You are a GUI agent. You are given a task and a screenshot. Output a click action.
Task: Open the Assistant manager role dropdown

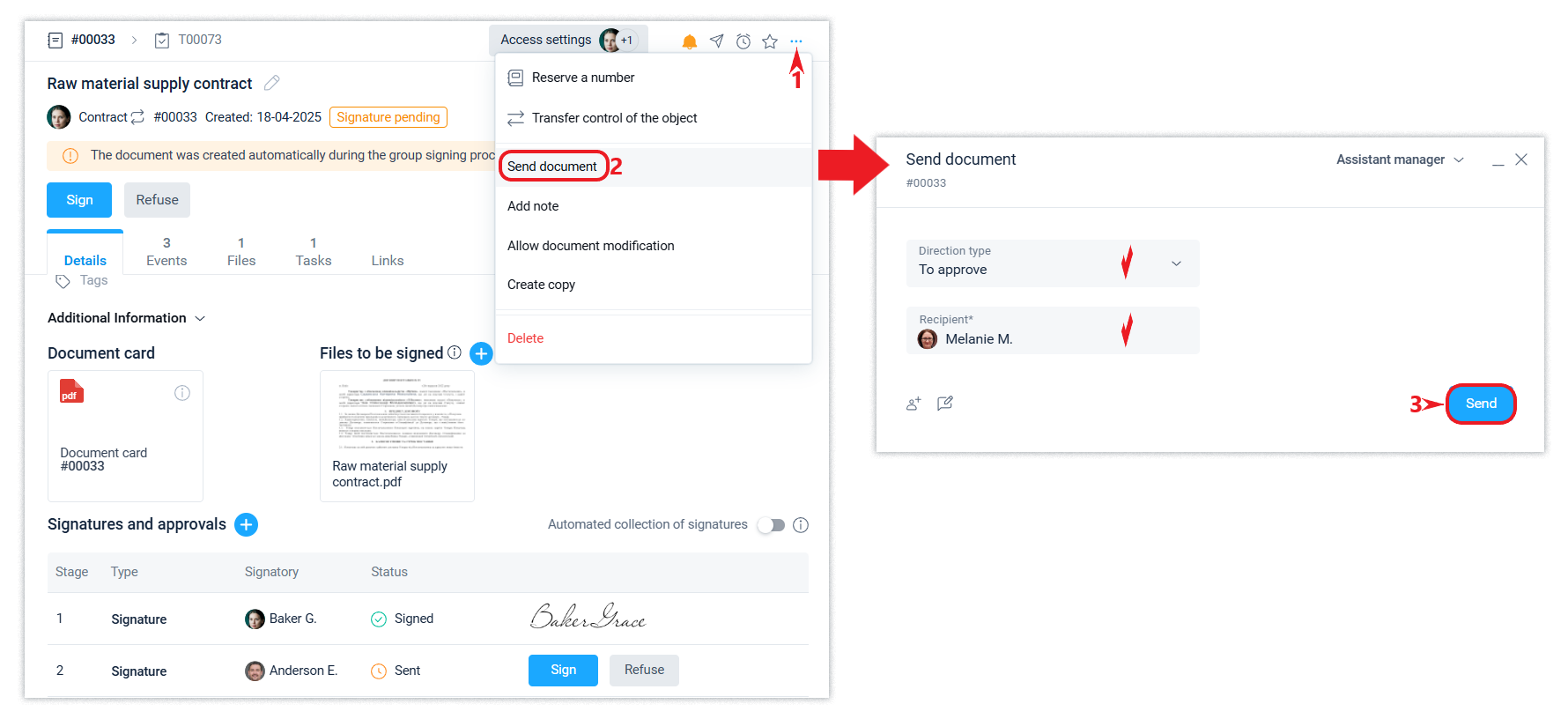[1400, 159]
